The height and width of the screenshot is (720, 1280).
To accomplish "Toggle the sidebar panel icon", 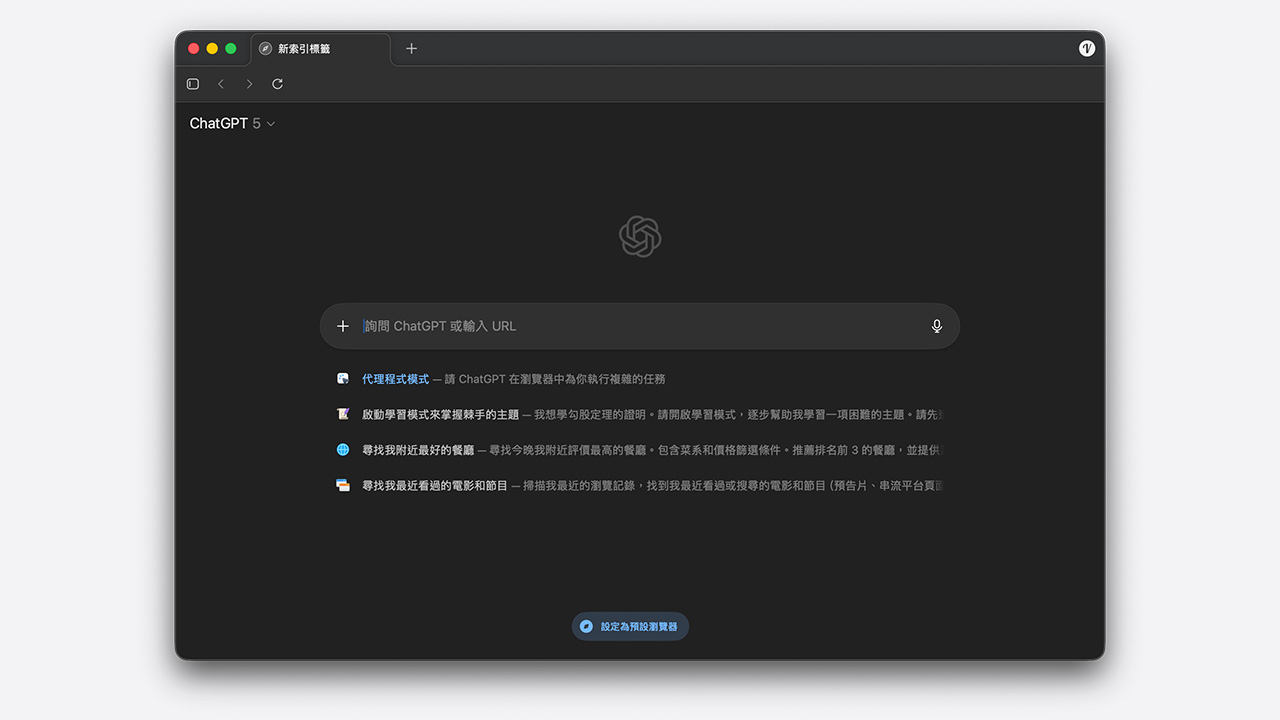I will (x=193, y=84).
